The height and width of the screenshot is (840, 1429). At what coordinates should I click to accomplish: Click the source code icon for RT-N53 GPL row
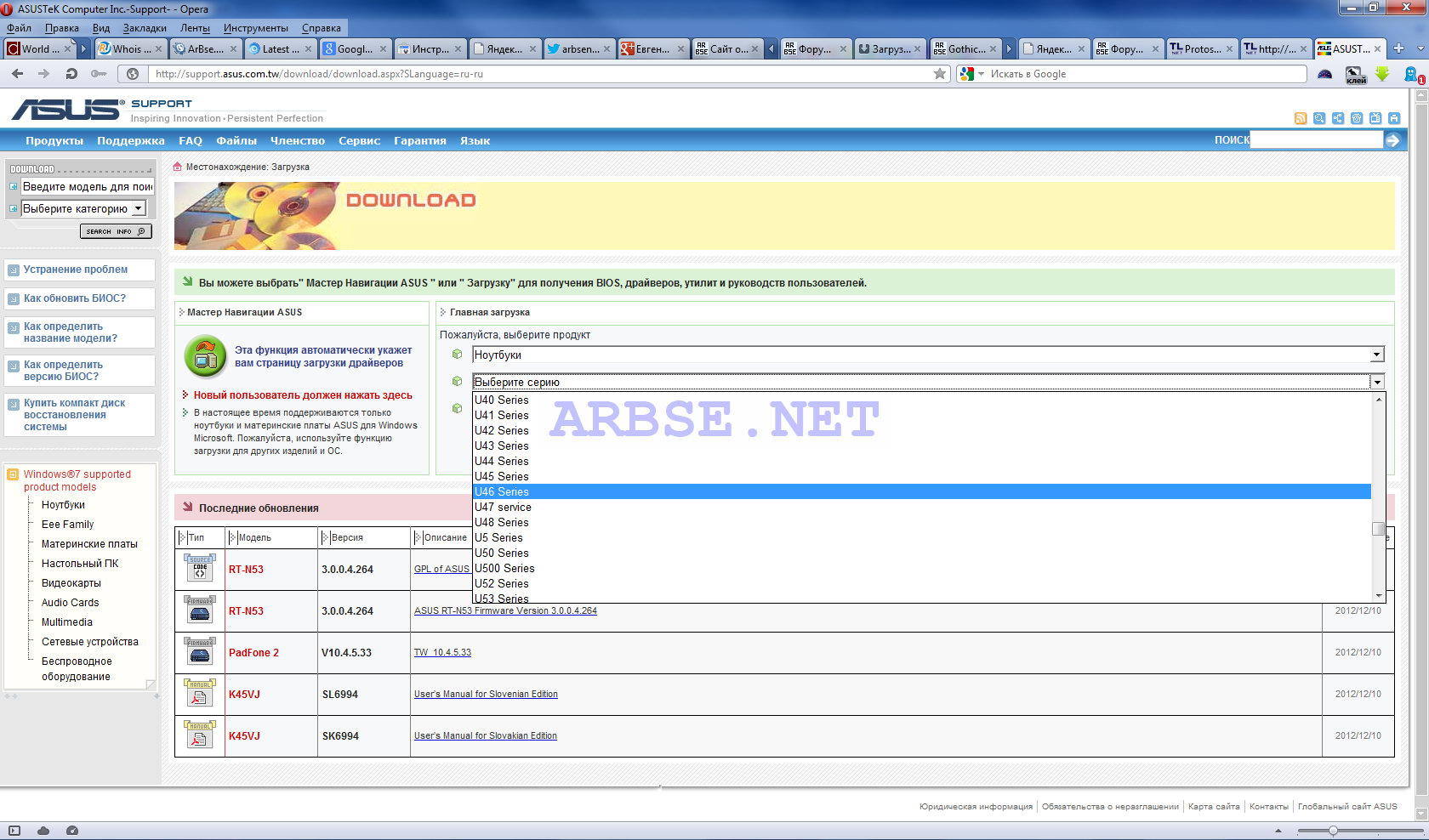coord(200,568)
